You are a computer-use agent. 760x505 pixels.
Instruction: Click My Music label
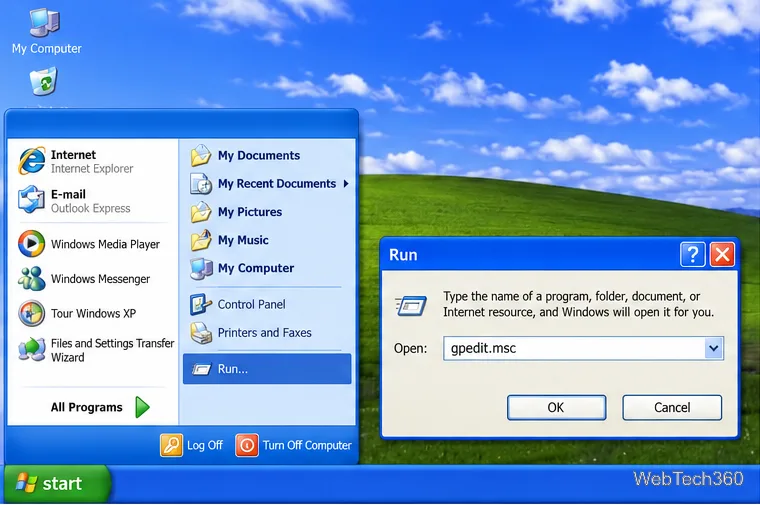coord(243,240)
